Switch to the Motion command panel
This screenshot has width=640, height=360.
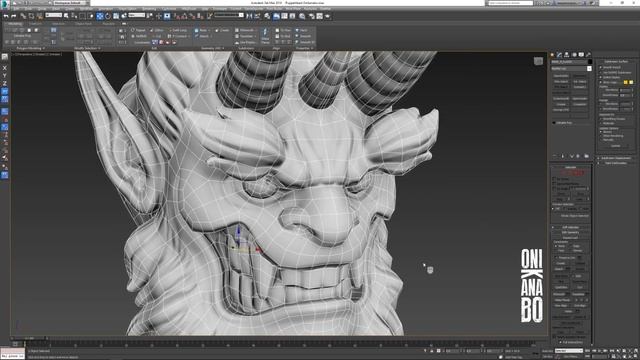pos(574,54)
